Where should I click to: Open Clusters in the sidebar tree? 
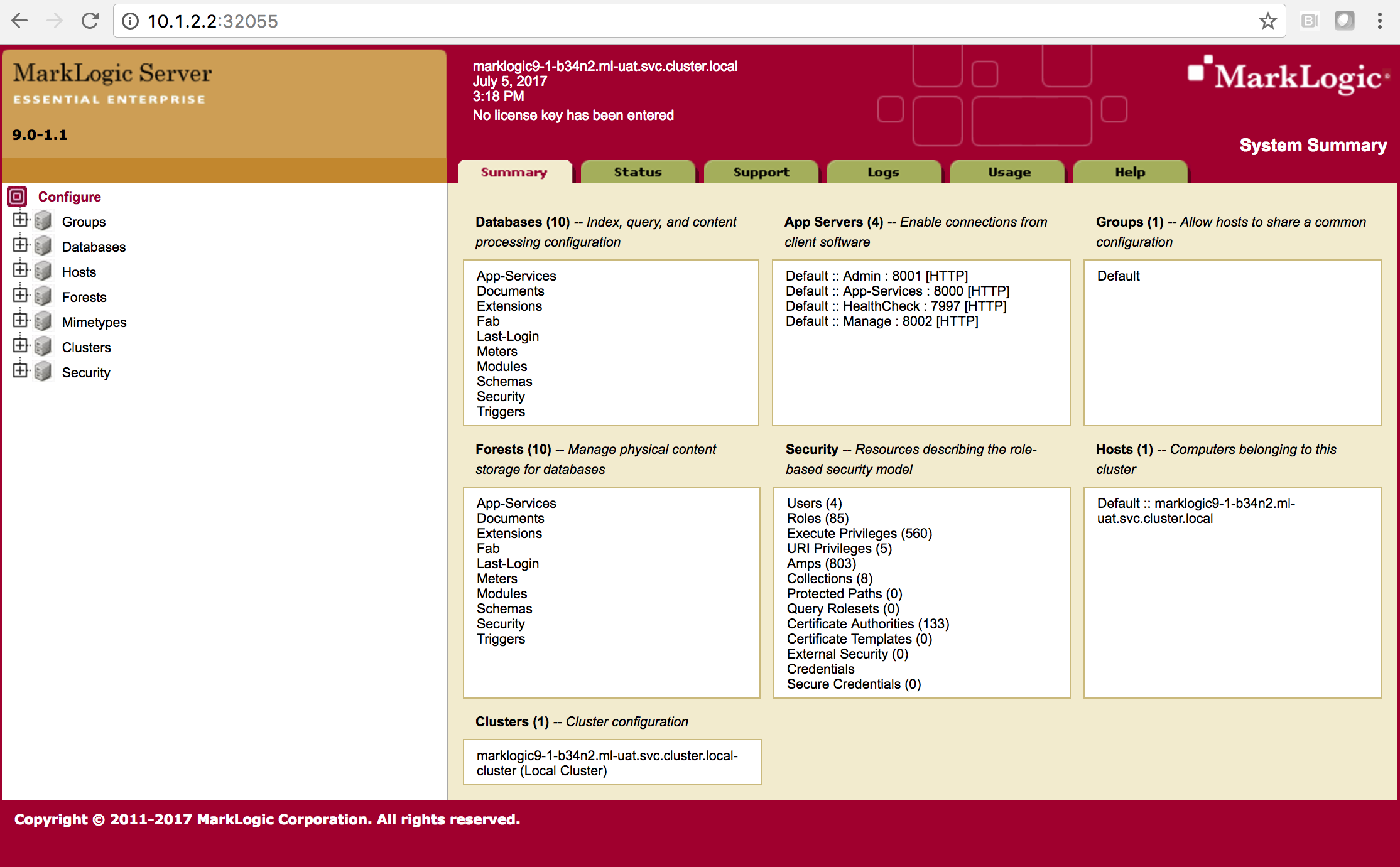click(x=86, y=347)
